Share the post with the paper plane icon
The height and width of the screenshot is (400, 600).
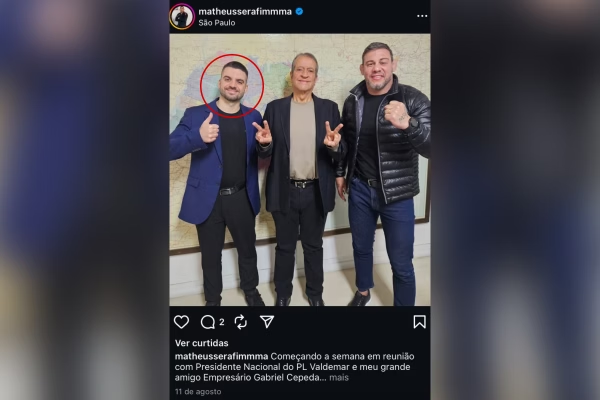(267, 322)
